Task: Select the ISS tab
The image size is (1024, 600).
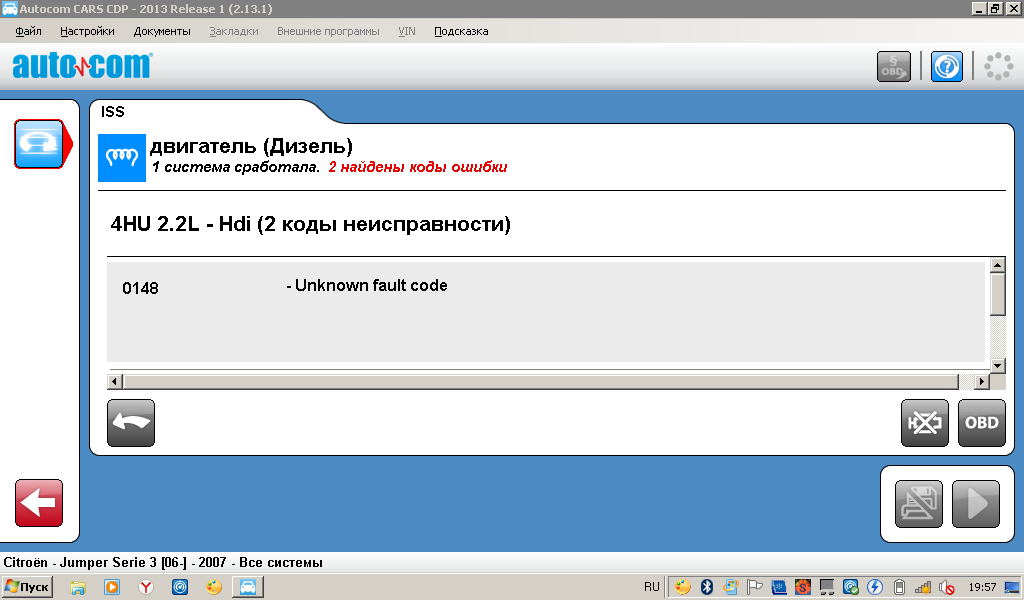Action: click(x=113, y=112)
